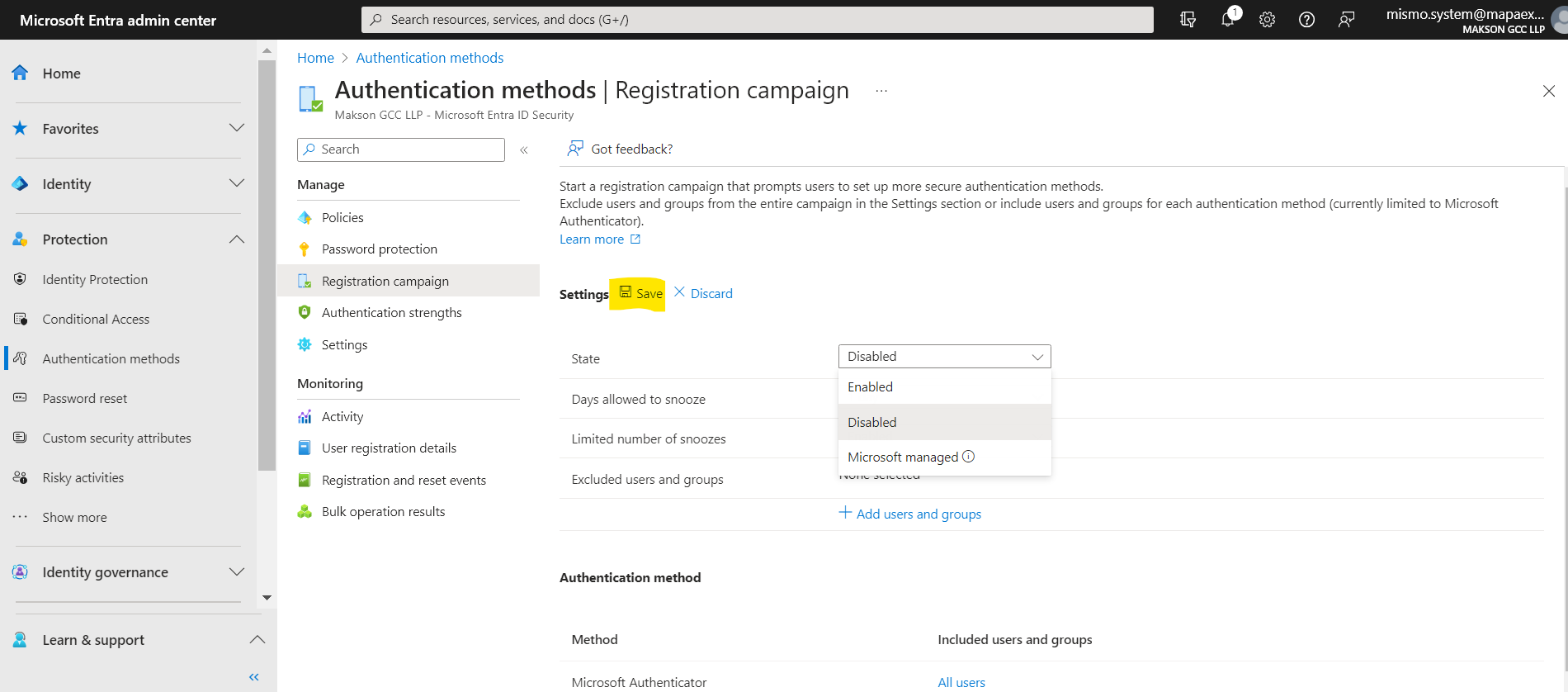Collapse the left navigation pane
The height and width of the screenshot is (692, 1568).
point(254,677)
